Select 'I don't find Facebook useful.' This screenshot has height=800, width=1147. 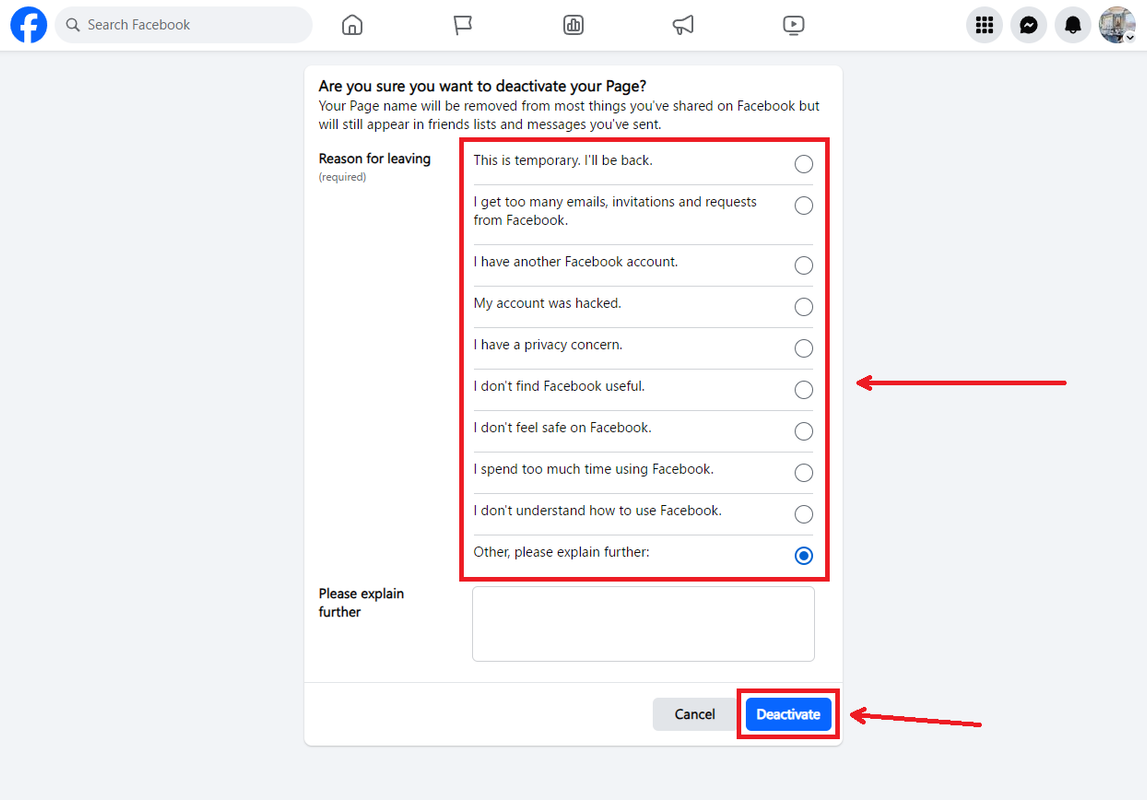(x=803, y=390)
